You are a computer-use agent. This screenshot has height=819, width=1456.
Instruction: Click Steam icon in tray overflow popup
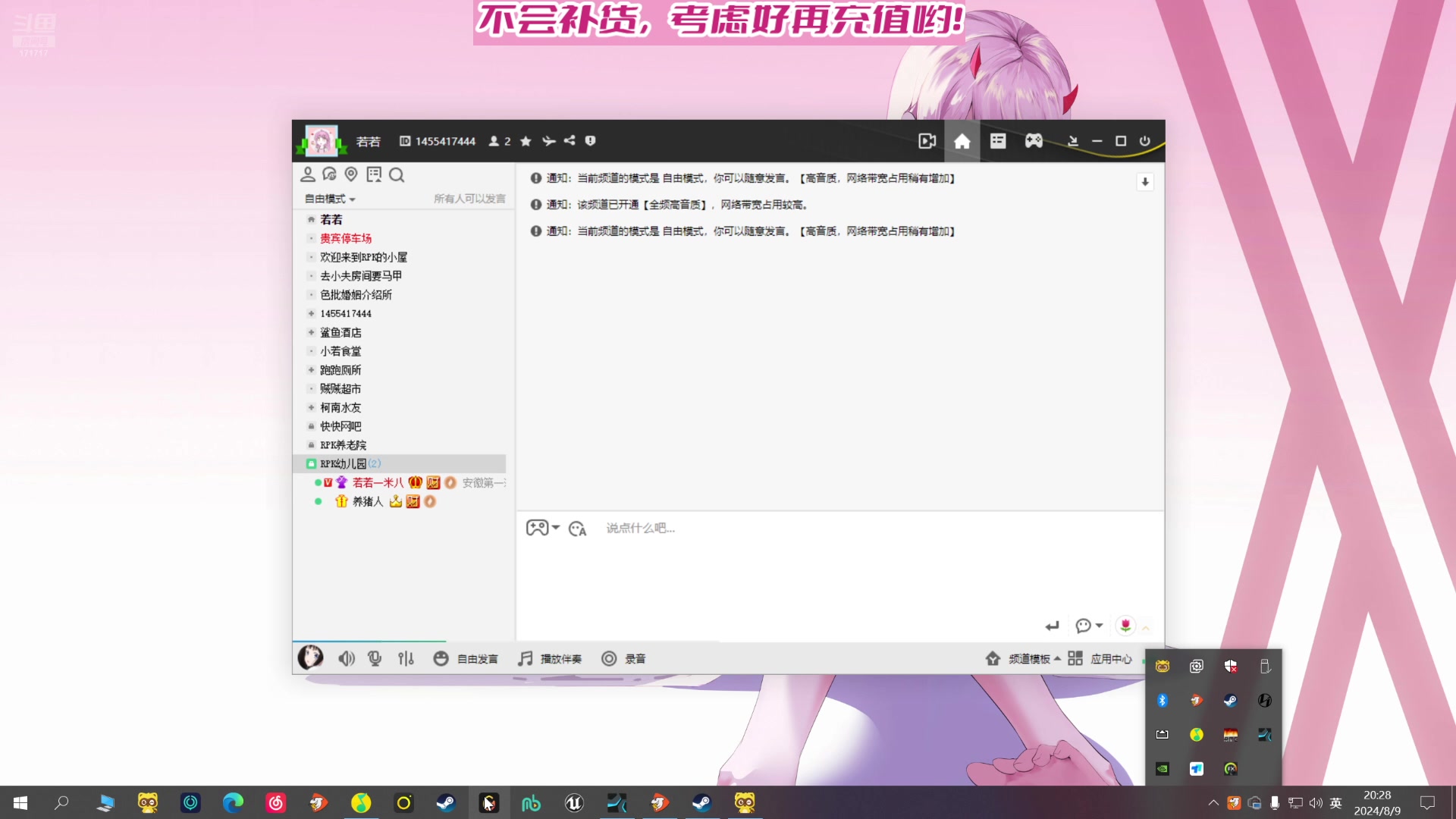pyautogui.click(x=1230, y=700)
